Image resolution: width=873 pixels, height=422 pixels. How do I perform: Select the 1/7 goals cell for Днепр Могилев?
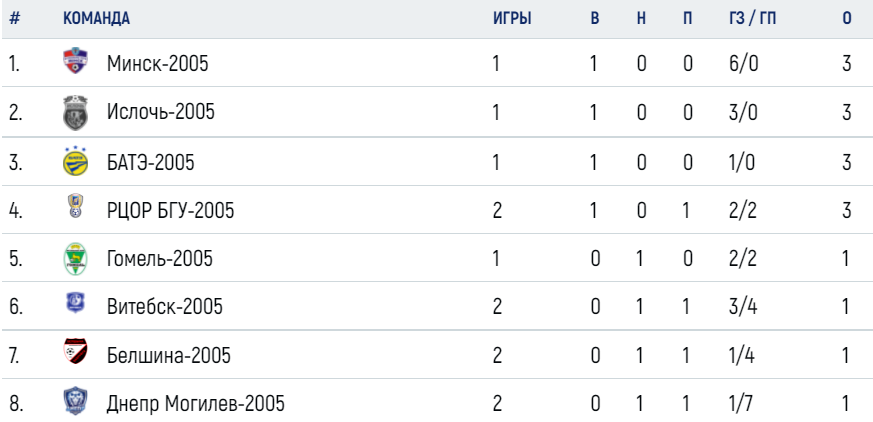click(742, 404)
